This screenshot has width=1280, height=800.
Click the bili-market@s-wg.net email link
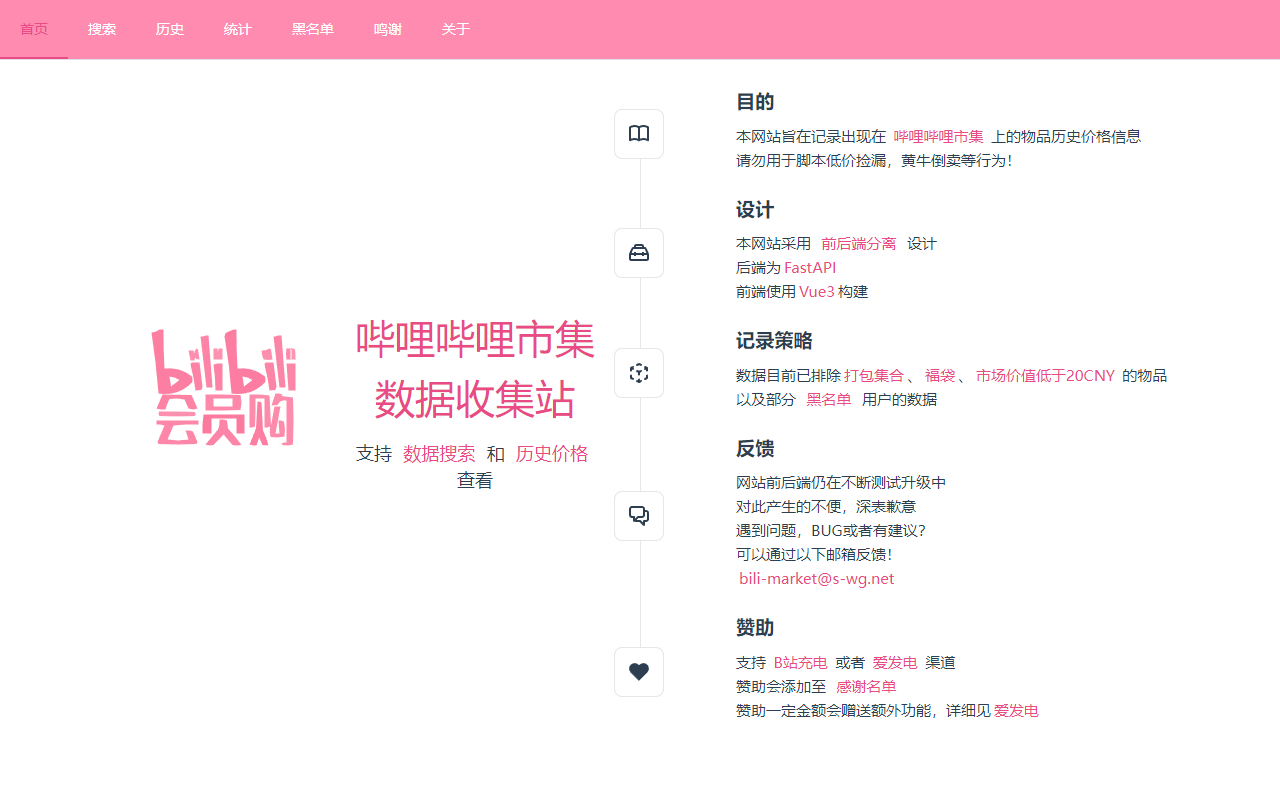[x=817, y=579]
